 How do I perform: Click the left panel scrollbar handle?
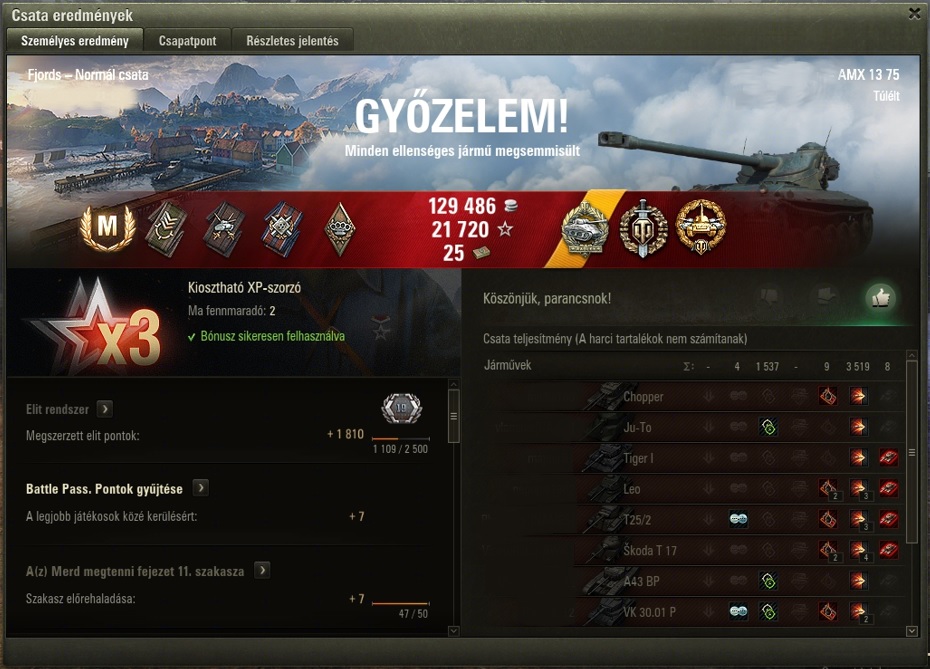(454, 416)
